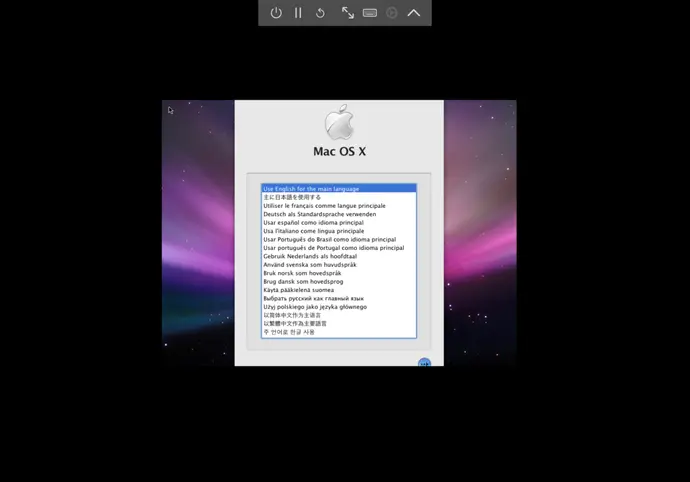Select "Usar português de Portugal como idioma principal"
This screenshot has width=690, height=482.
[339, 248]
